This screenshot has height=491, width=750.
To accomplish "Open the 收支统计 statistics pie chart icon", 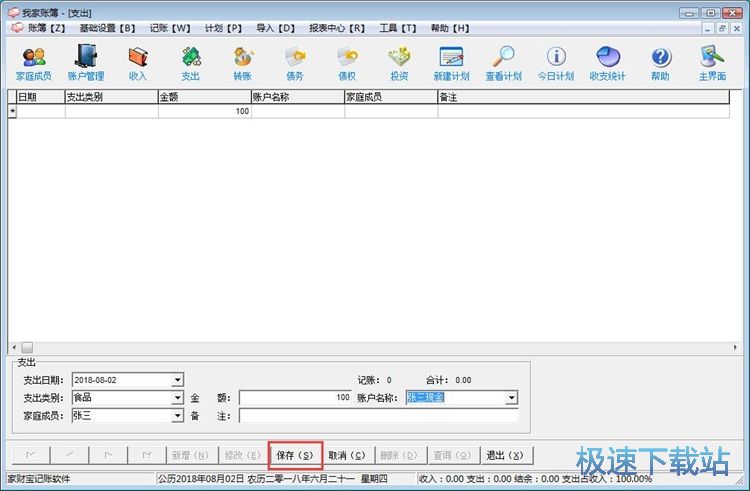I will (x=608, y=62).
